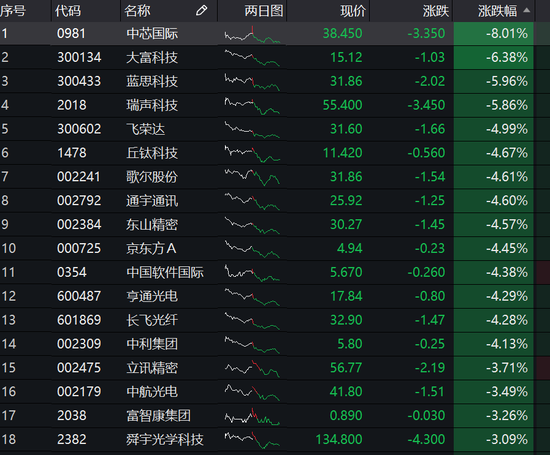Image resolution: width=550 pixels, height=455 pixels.
Task: Select stock name 飞荣达
Action: pos(146,129)
